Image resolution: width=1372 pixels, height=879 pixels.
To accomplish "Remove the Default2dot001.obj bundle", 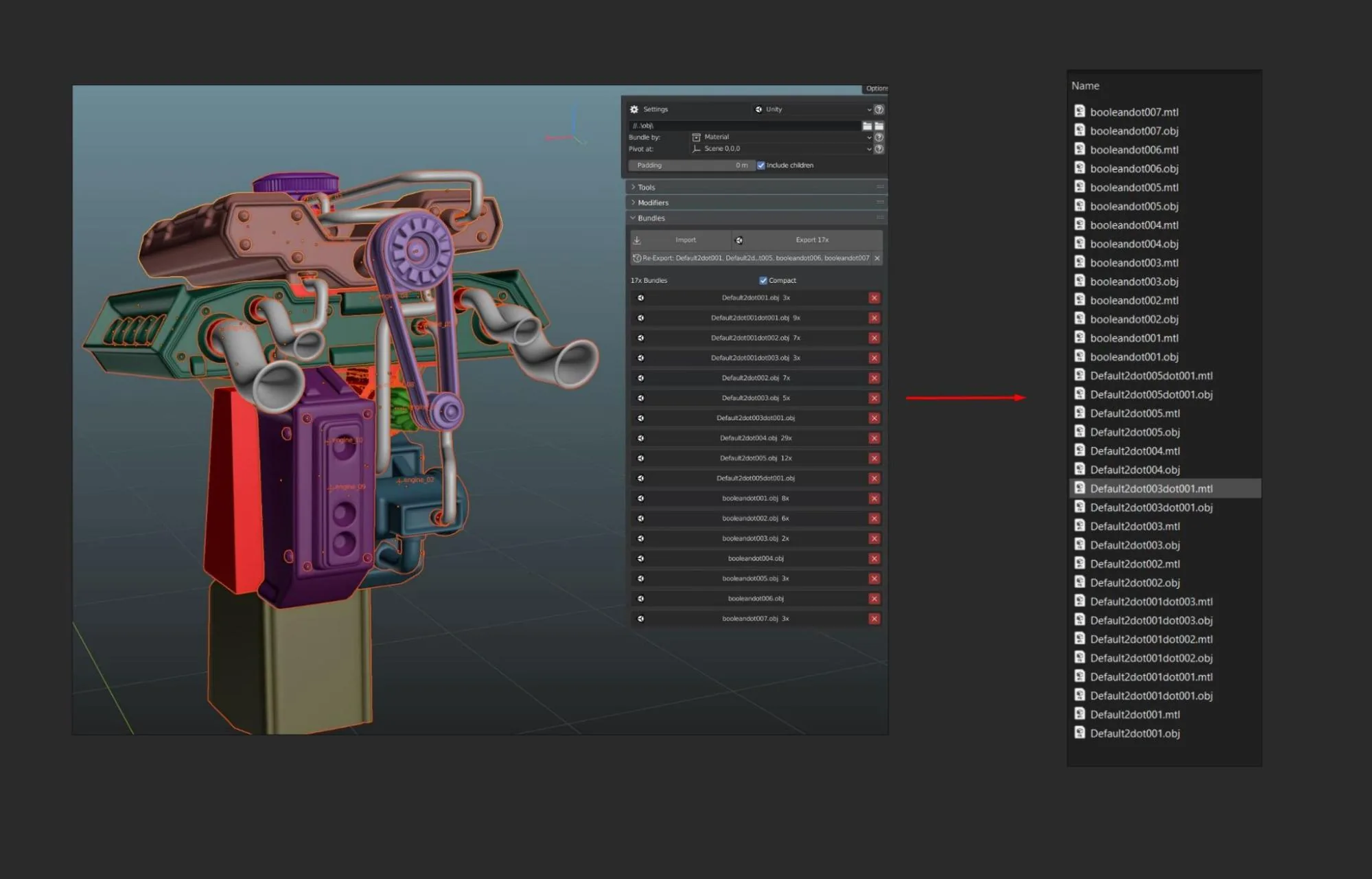I will tap(874, 298).
